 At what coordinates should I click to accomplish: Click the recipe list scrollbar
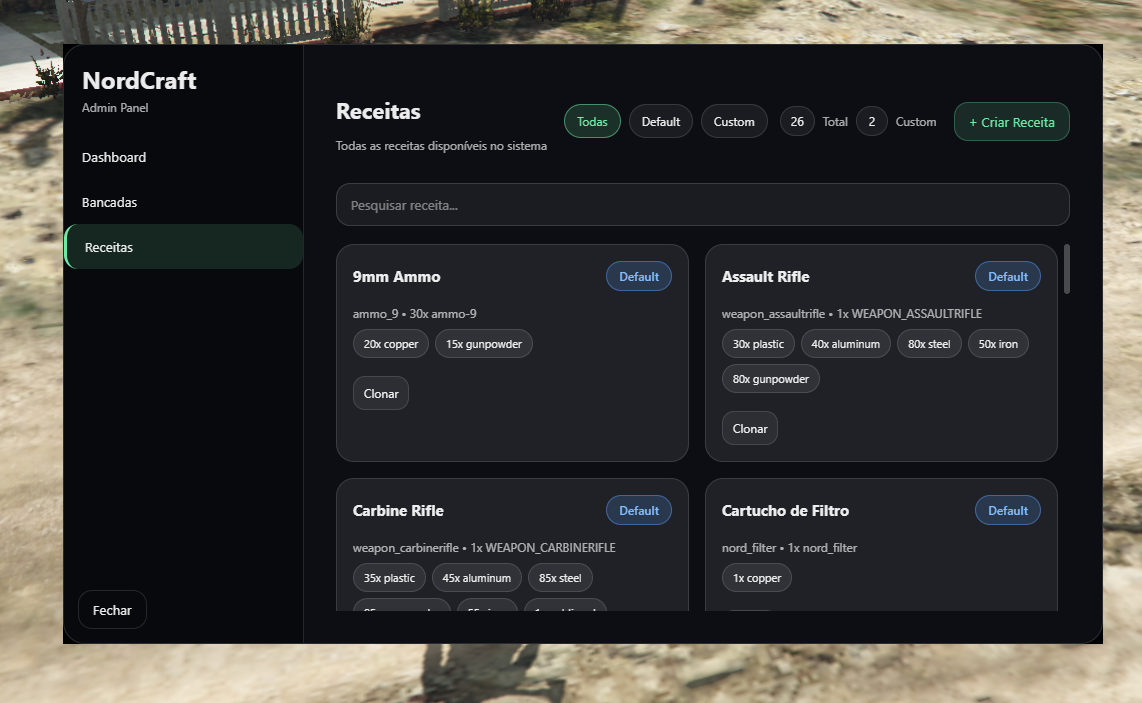coord(1067,270)
